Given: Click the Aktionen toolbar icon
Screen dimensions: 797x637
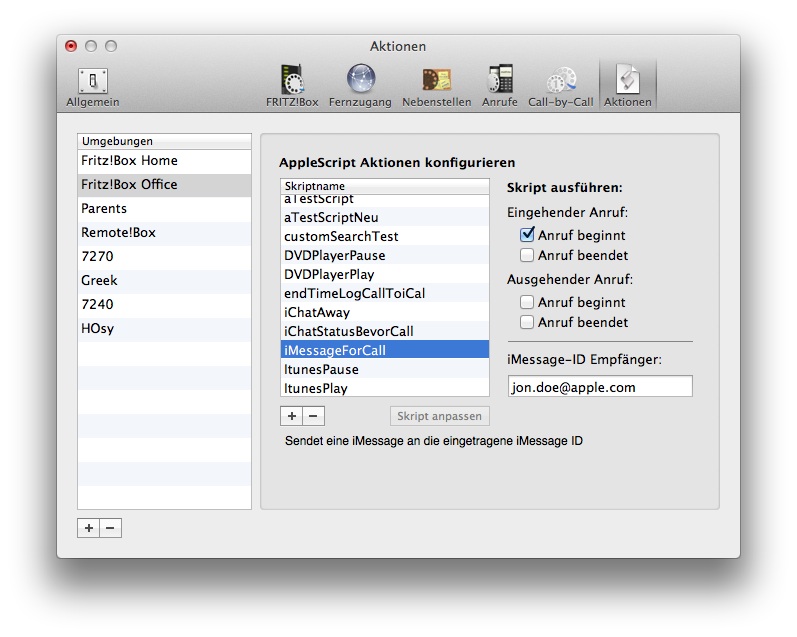Looking at the screenshot, I should tap(628, 86).
